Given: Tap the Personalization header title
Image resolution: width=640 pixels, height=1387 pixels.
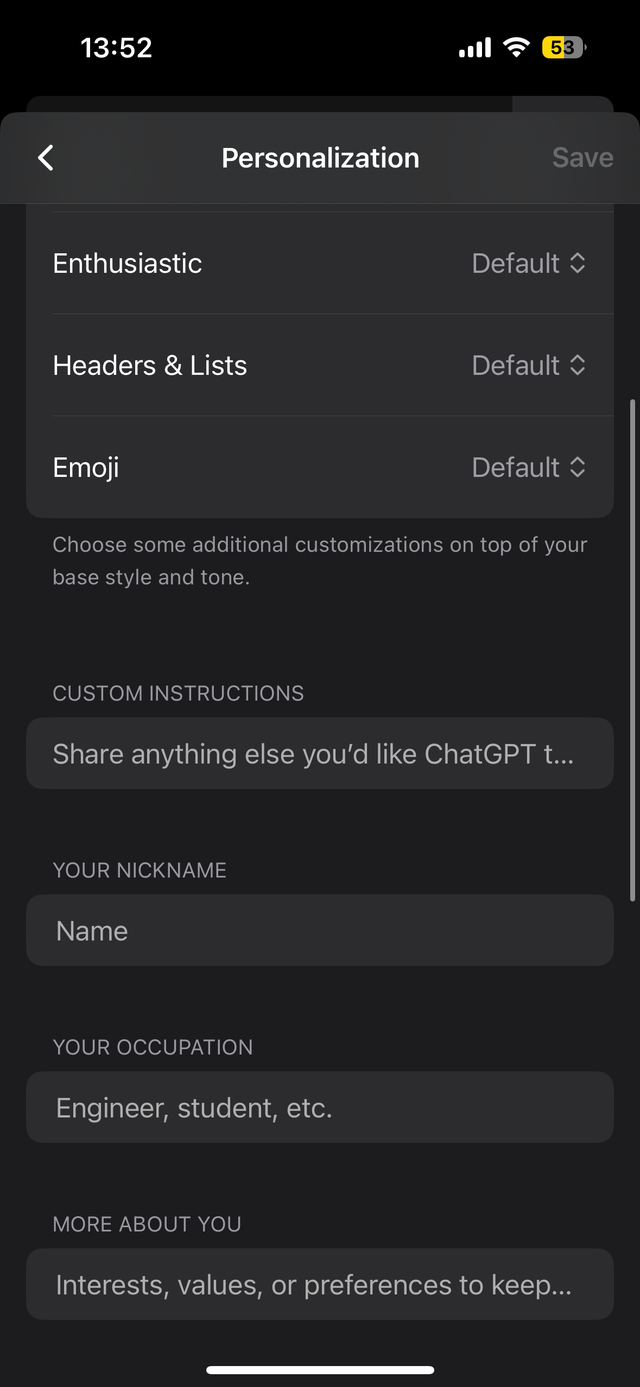Looking at the screenshot, I should tap(320, 158).
